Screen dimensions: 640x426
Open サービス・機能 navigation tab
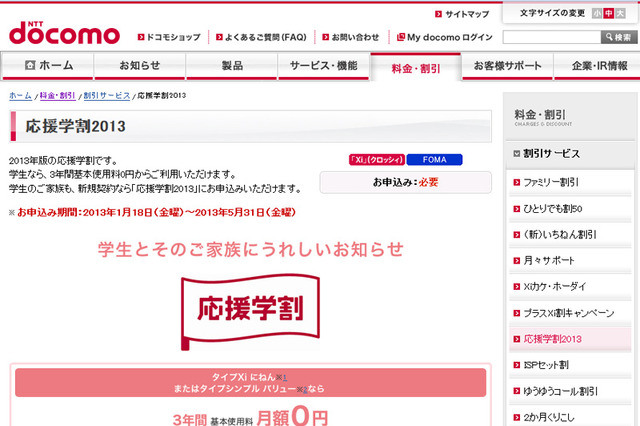tap(324, 65)
